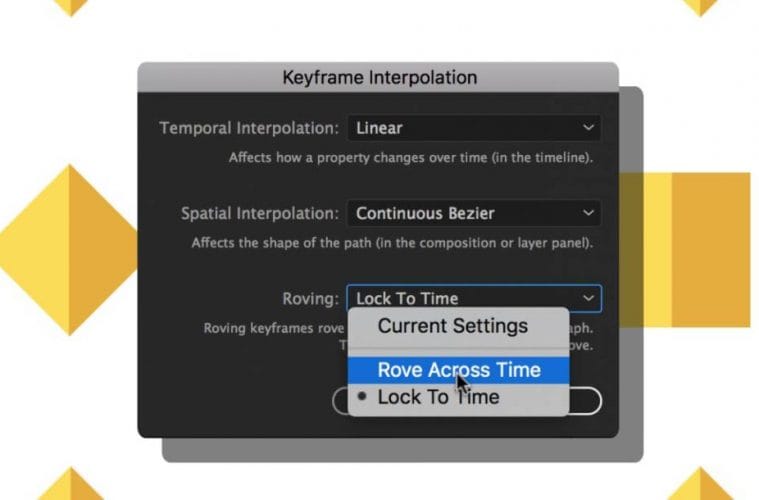Click the bullet beside Lock To Time
759x500 pixels.
(x=363, y=397)
